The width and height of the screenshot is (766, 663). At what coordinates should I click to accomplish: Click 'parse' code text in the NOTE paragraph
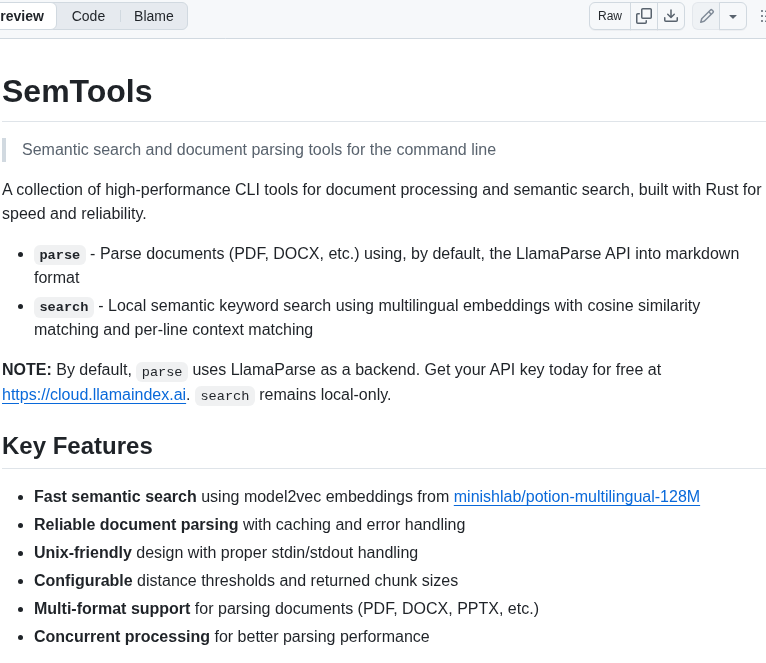click(x=162, y=371)
